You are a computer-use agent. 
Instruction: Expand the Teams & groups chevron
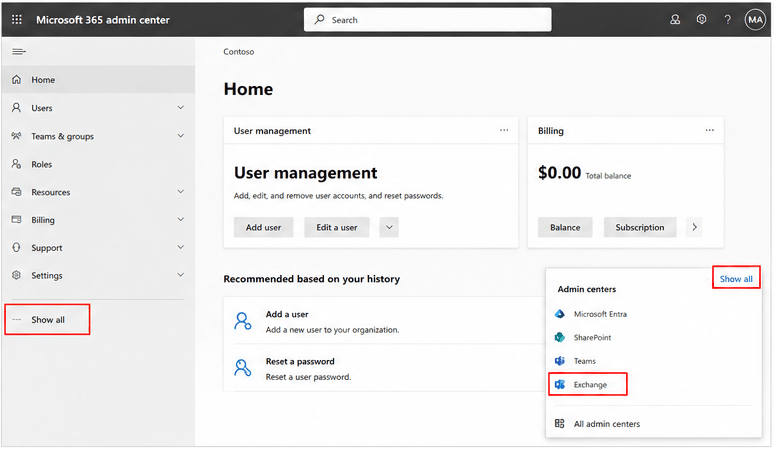click(181, 136)
